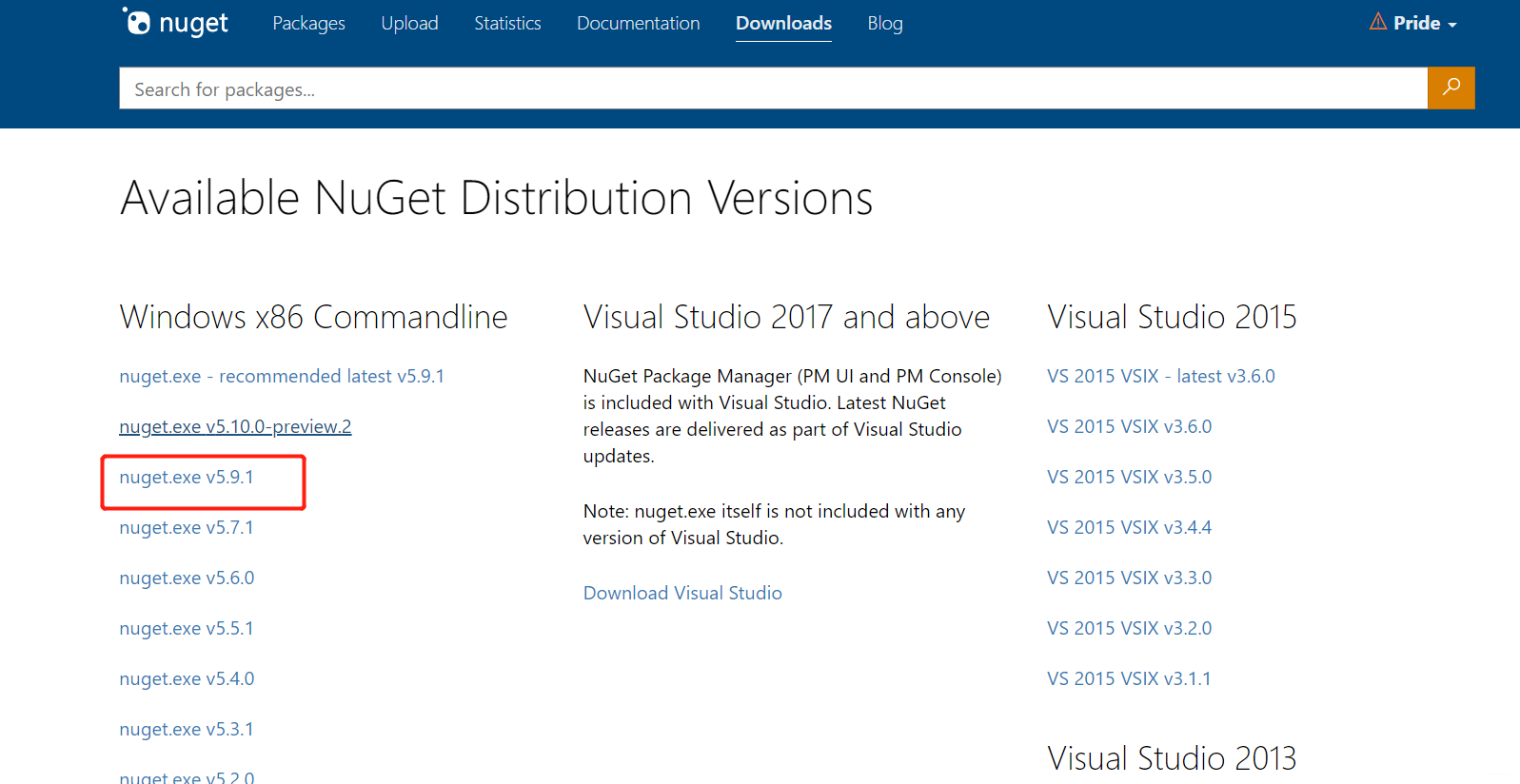Image resolution: width=1520 pixels, height=784 pixels.
Task: Go to the Upload page
Action: tap(409, 23)
